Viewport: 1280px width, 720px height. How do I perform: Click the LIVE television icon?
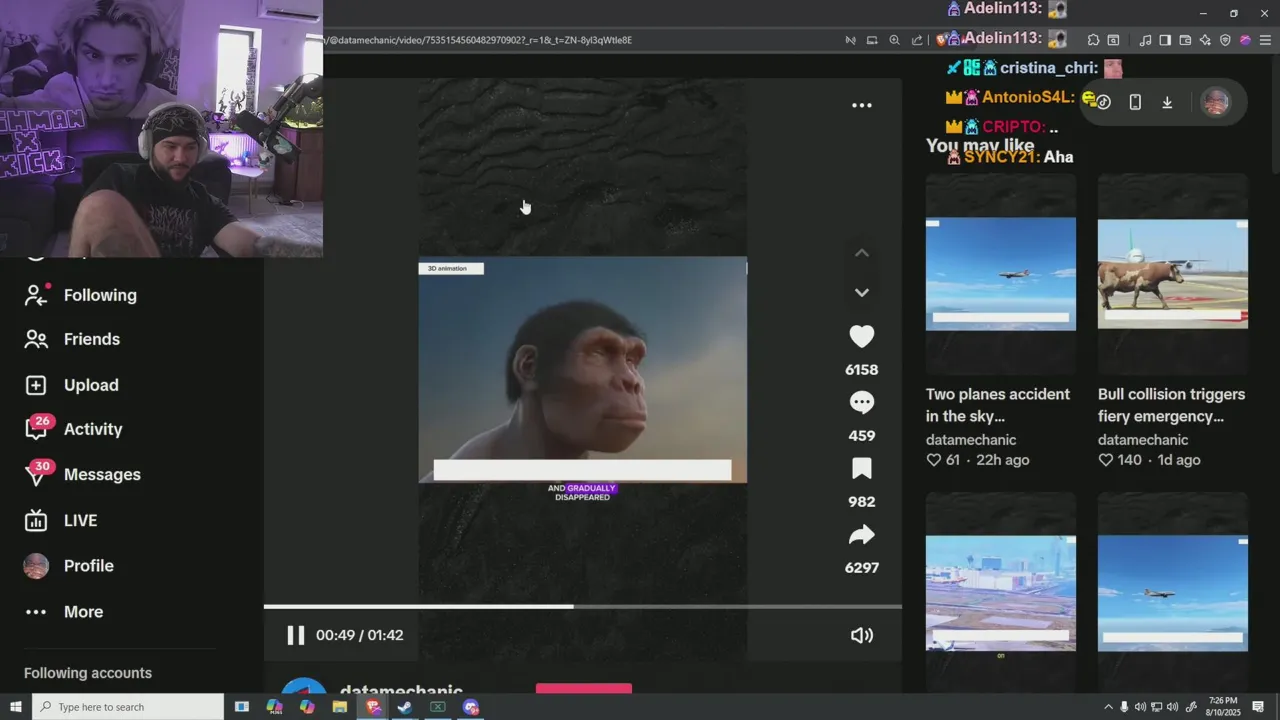point(36,520)
